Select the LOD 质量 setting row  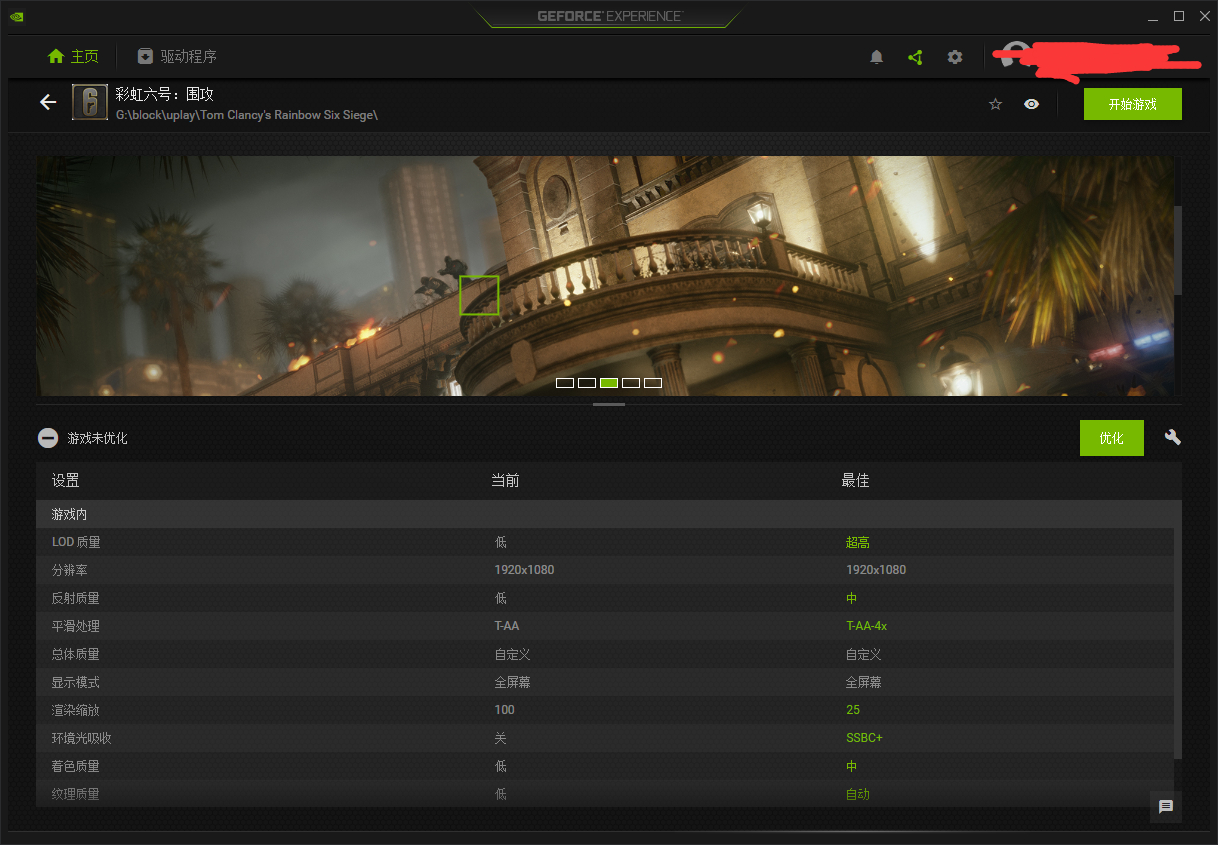coord(605,542)
